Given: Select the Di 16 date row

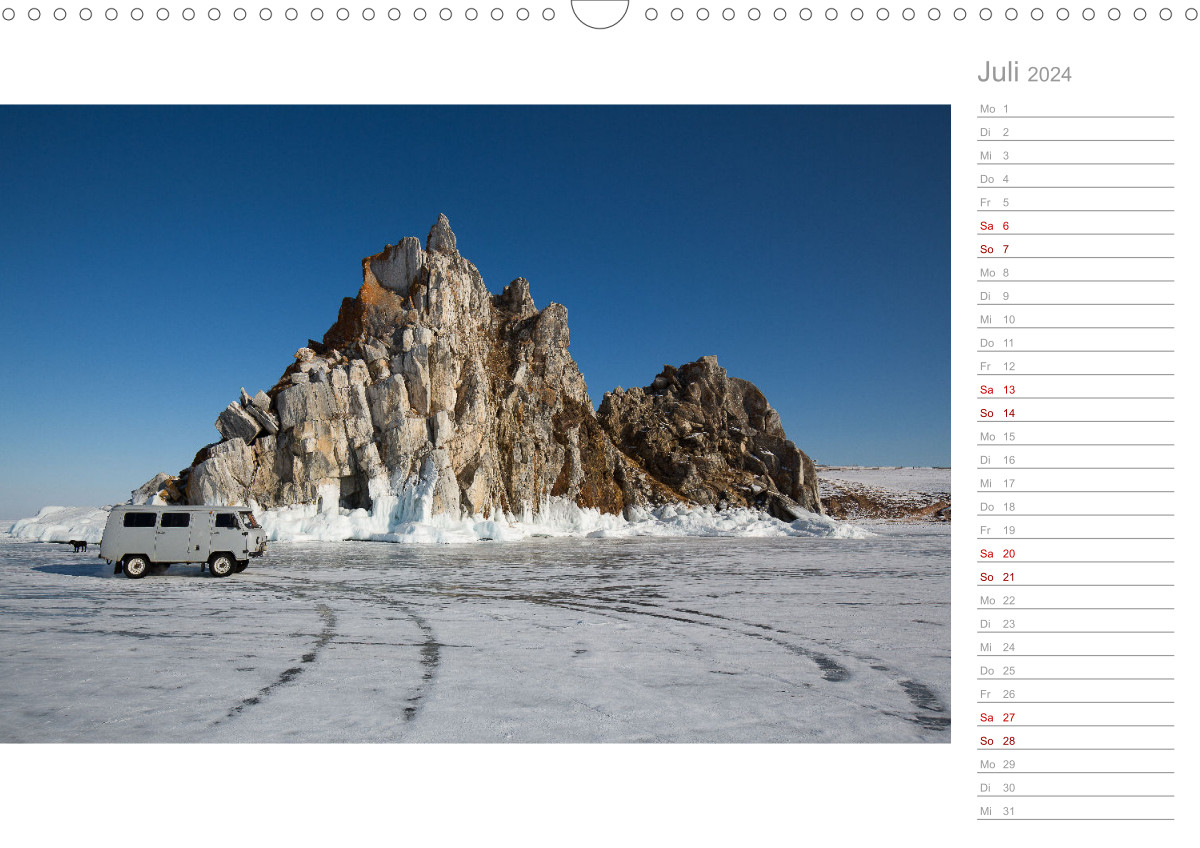Looking at the screenshot, I should [1075, 458].
